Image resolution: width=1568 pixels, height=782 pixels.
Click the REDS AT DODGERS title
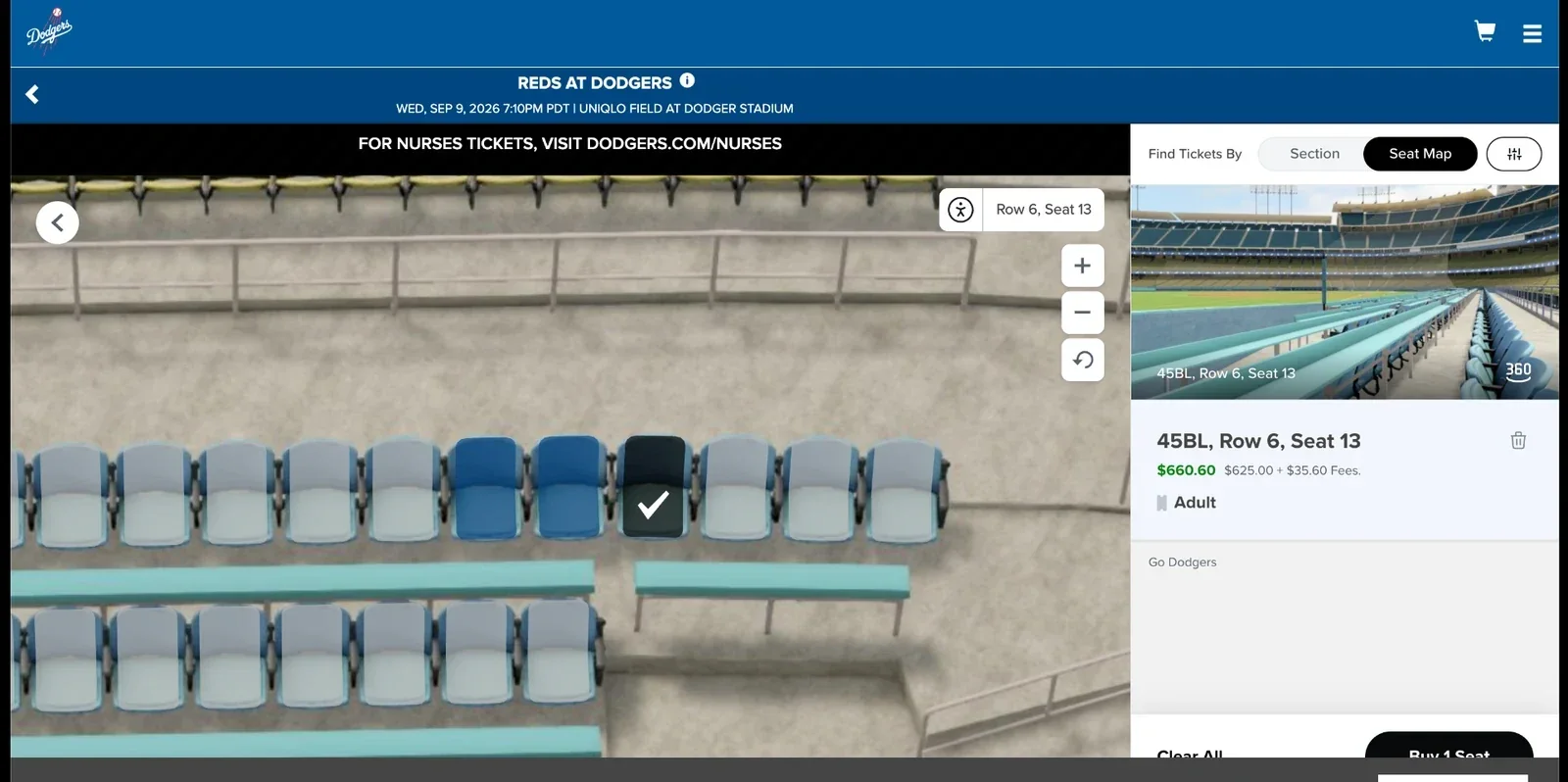tap(595, 83)
